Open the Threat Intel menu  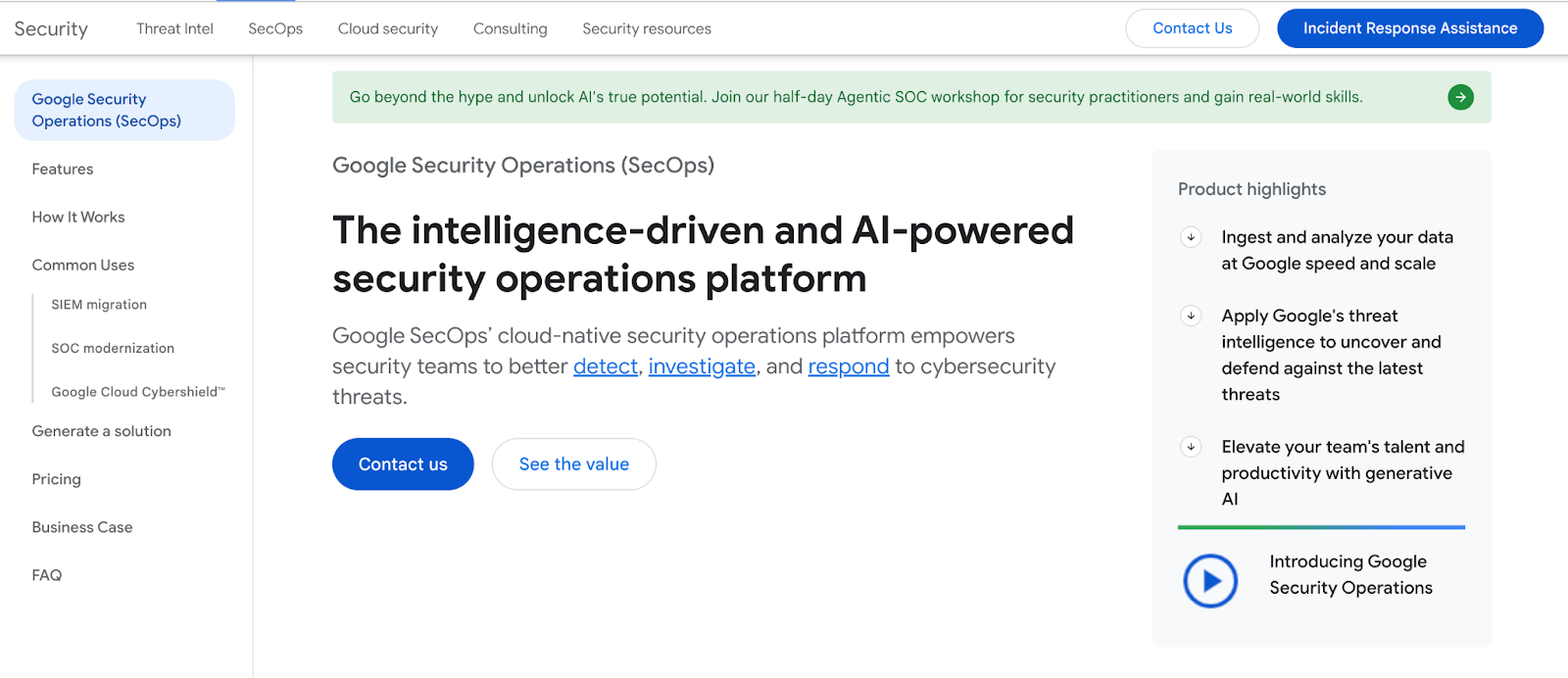click(174, 28)
